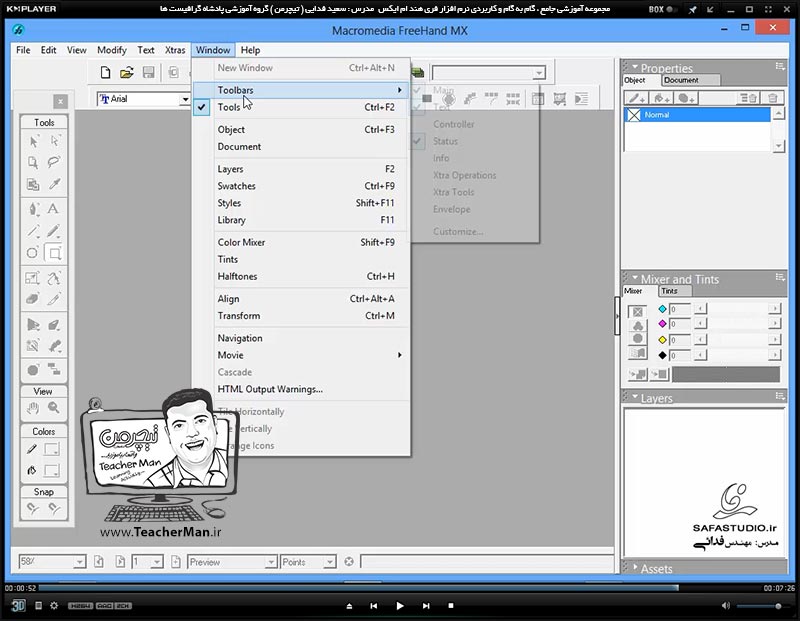Click the KMPlayer seek progress bar
Image resolution: width=800 pixels, height=621 pixels.
pos(399,588)
